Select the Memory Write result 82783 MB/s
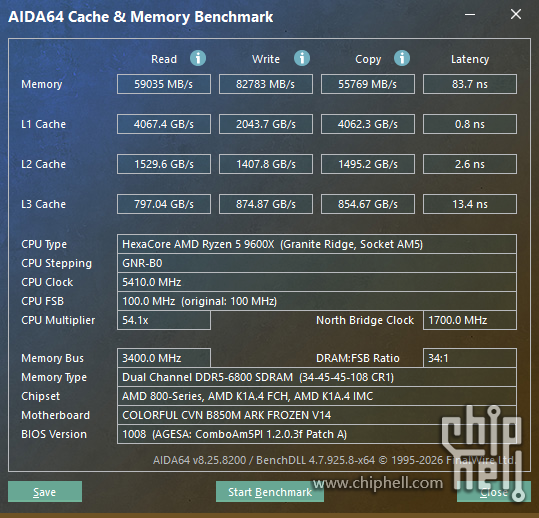This screenshot has height=518, width=539. (266, 84)
